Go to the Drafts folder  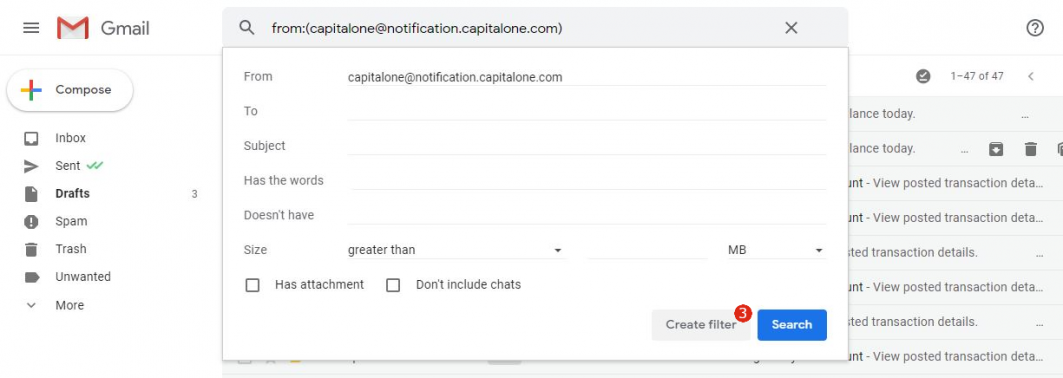[x=72, y=194]
